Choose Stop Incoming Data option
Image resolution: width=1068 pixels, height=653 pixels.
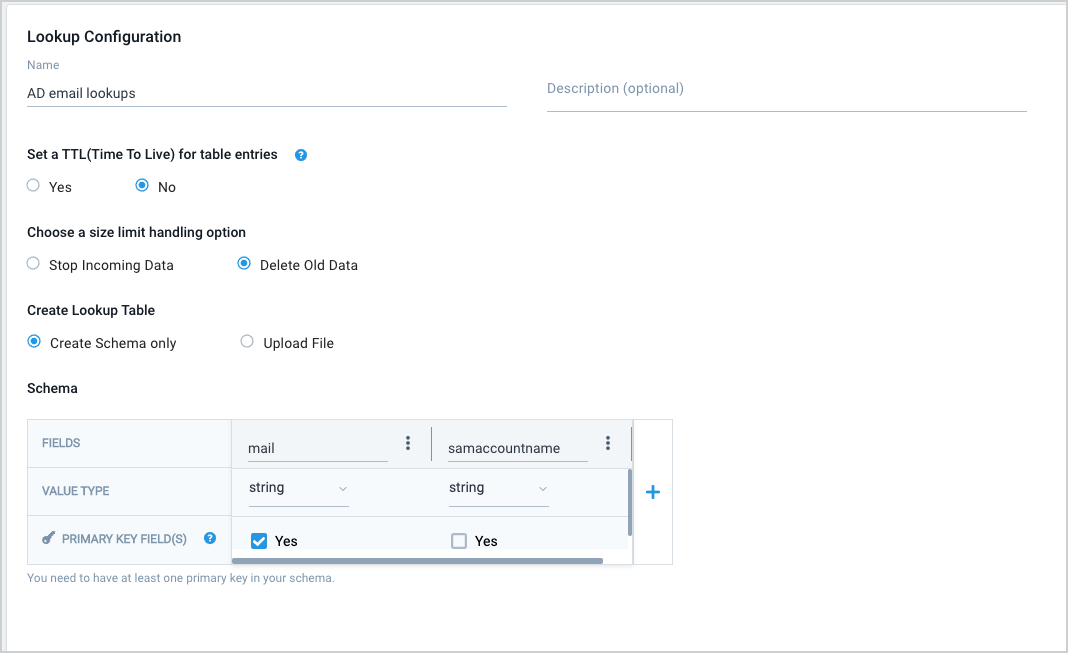[31, 264]
